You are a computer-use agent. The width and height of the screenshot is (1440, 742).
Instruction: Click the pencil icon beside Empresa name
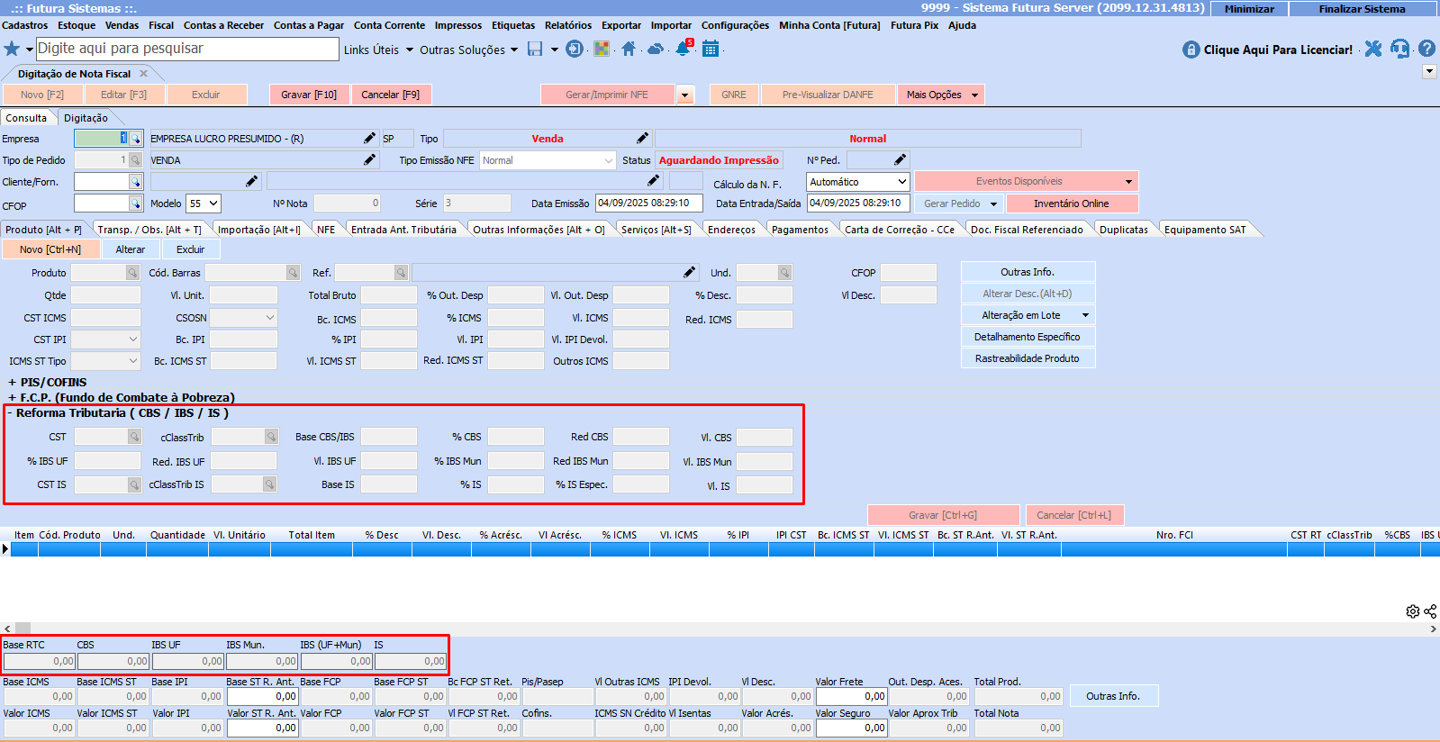click(x=369, y=139)
